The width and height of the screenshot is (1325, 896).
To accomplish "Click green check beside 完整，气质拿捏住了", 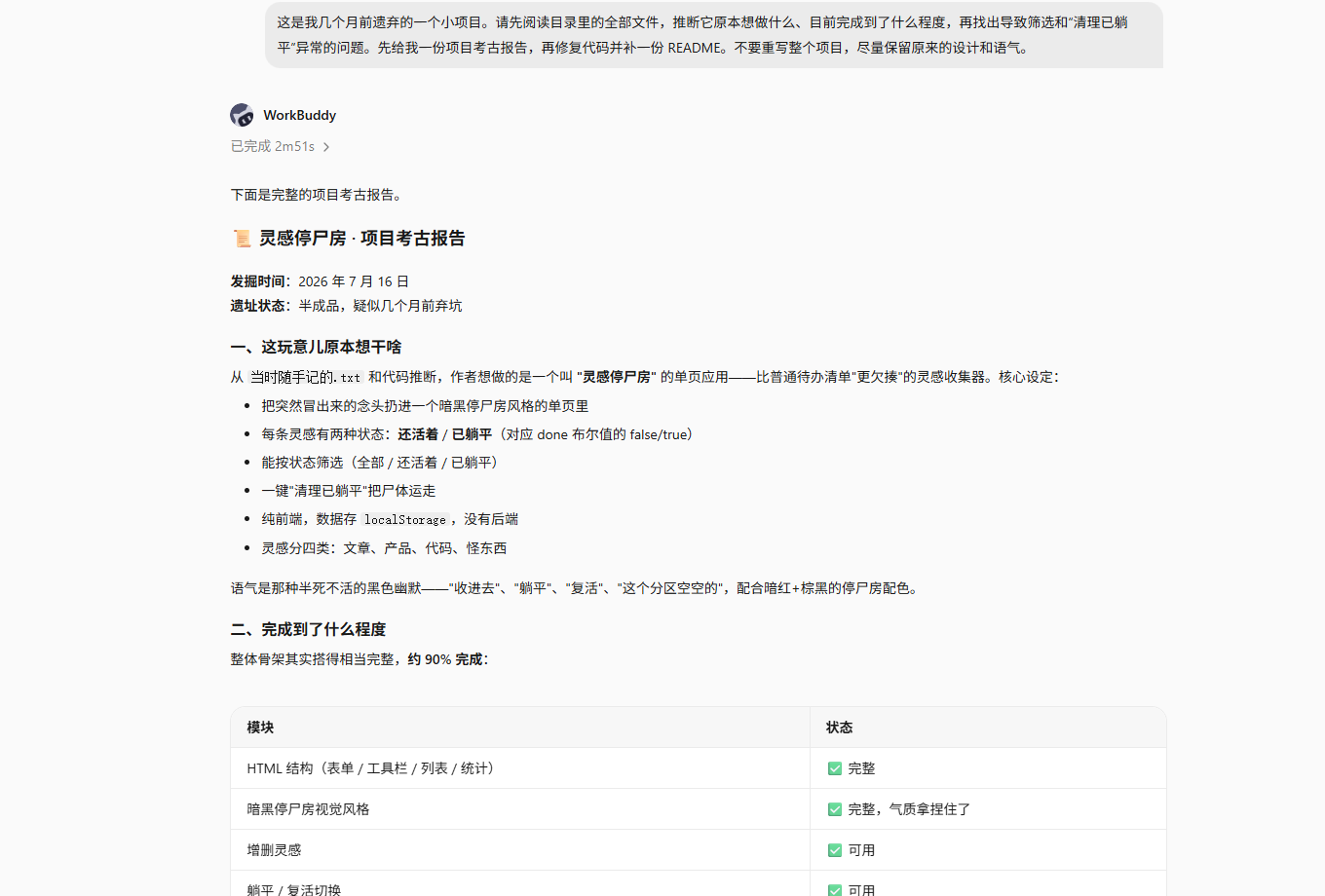I will [835, 809].
